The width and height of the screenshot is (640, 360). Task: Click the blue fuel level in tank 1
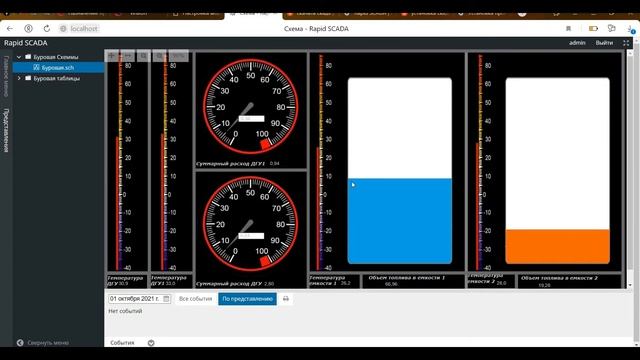(x=400, y=221)
